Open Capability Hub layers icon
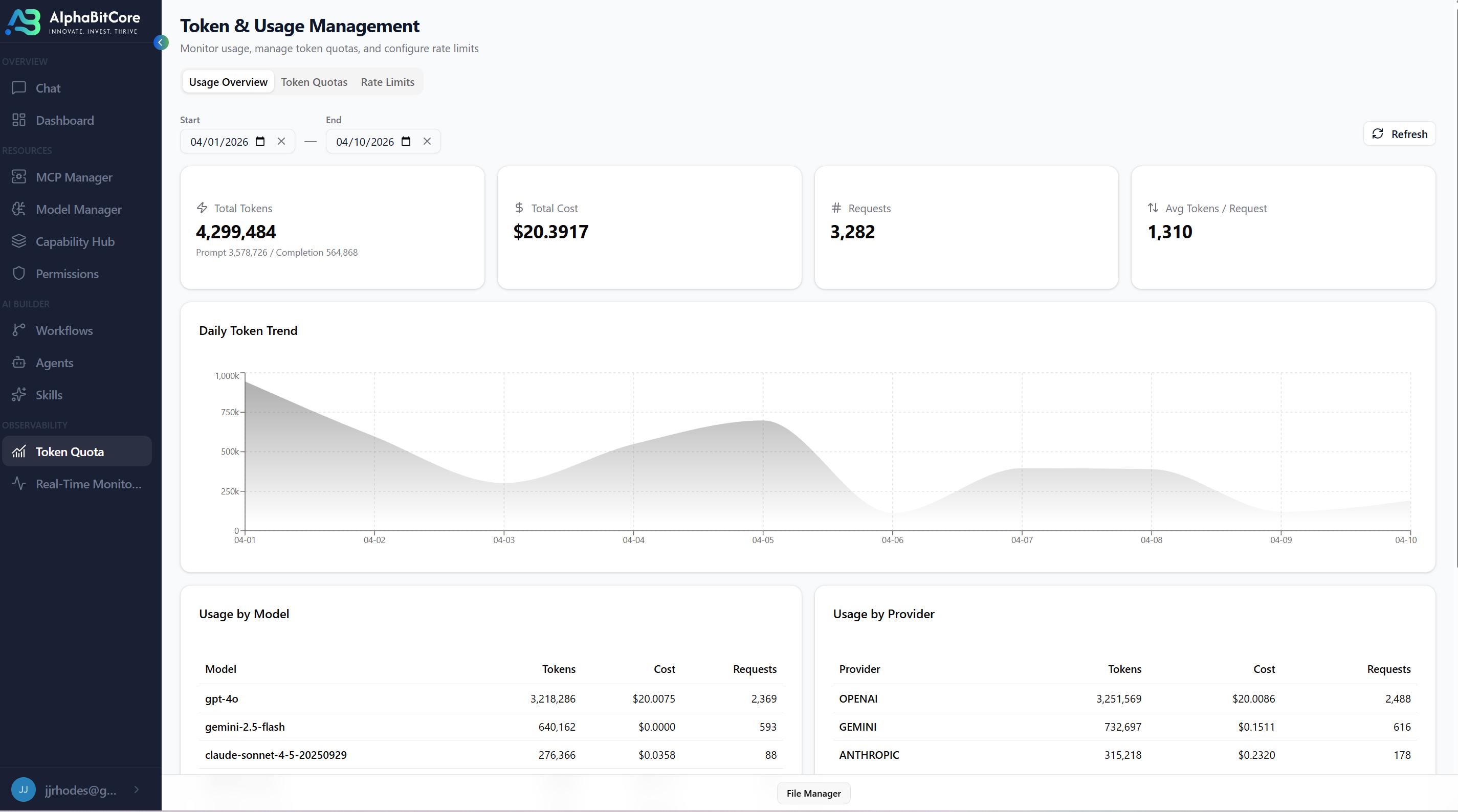The height and width of the screenshot is (812, 1458). tap(19, 241)
